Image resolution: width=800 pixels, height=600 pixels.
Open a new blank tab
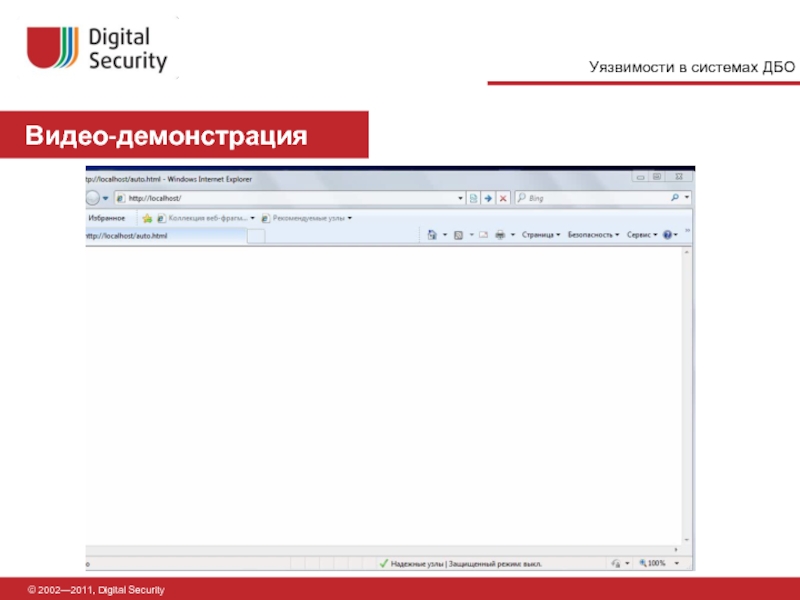(256, 236)
